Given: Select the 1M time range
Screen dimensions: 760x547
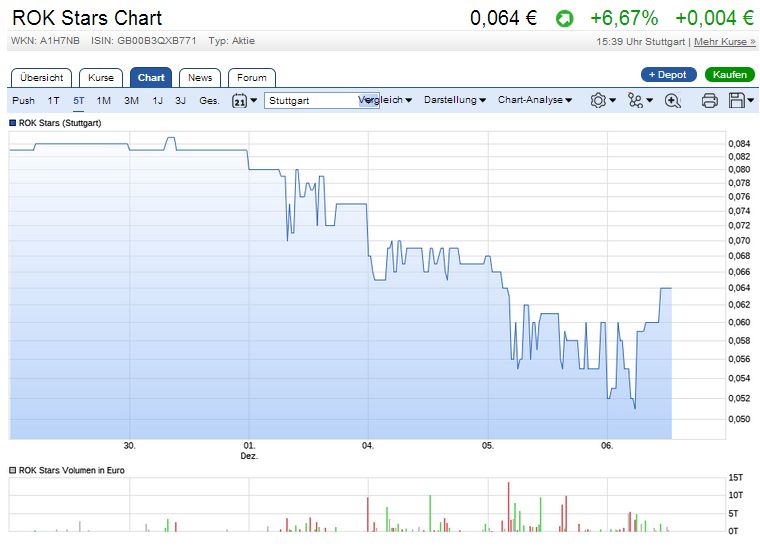Looking at the screenshot, I should click(104, 100).
